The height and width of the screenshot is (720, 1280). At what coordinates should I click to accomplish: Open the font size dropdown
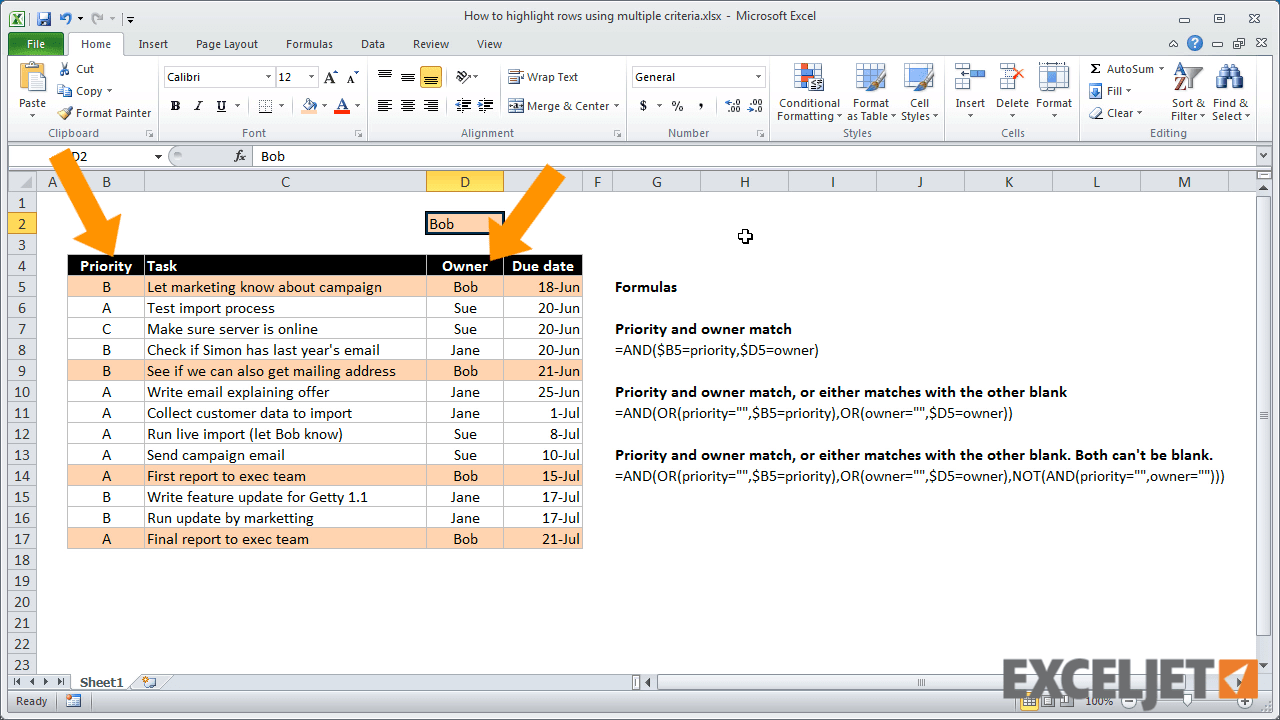coord(309,77)
